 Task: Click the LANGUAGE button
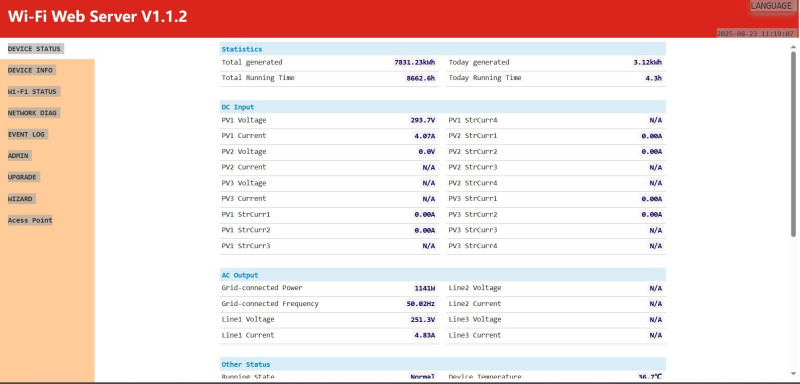click(771, 6)
